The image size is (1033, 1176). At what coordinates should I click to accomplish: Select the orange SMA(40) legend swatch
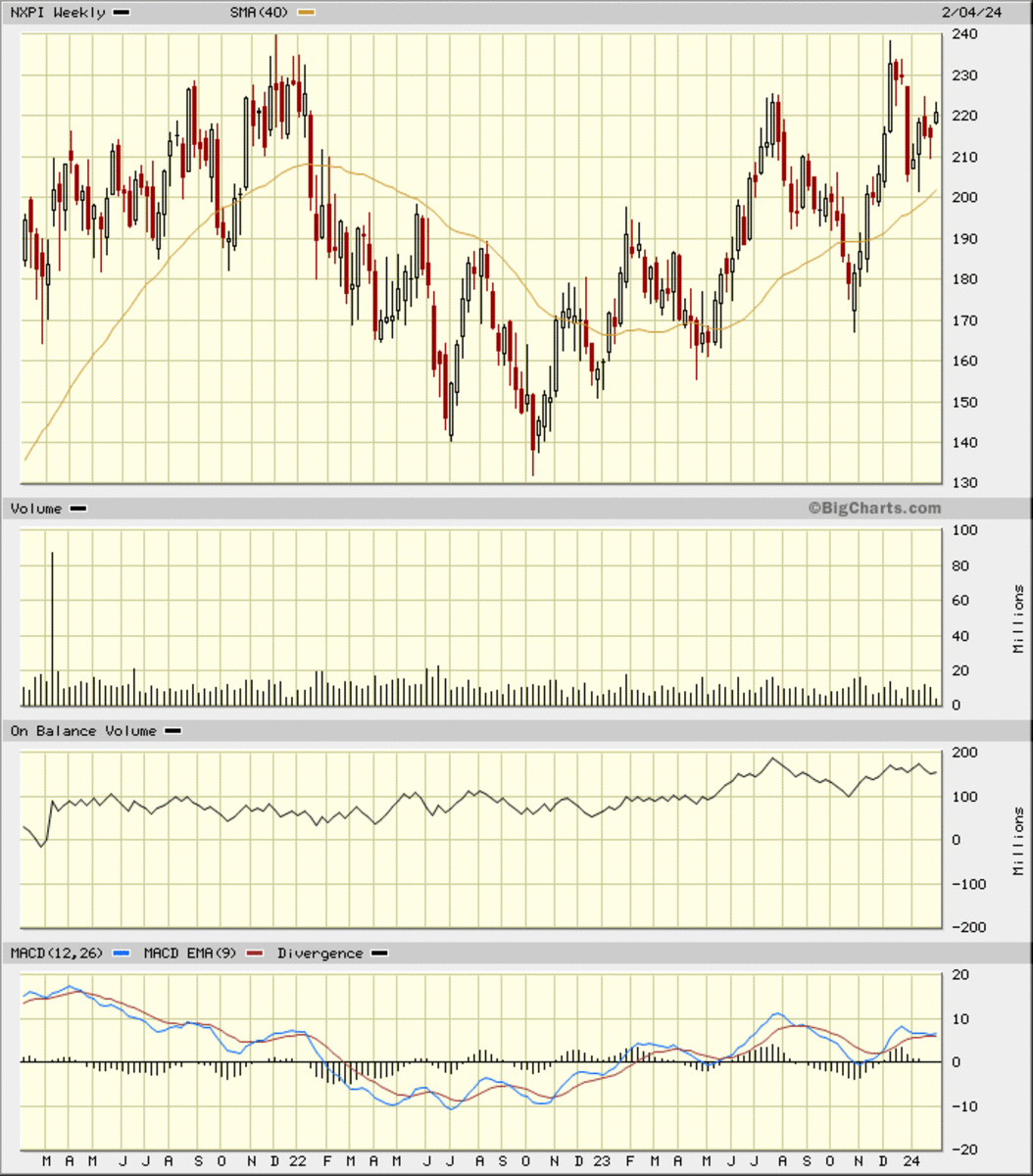307,13
